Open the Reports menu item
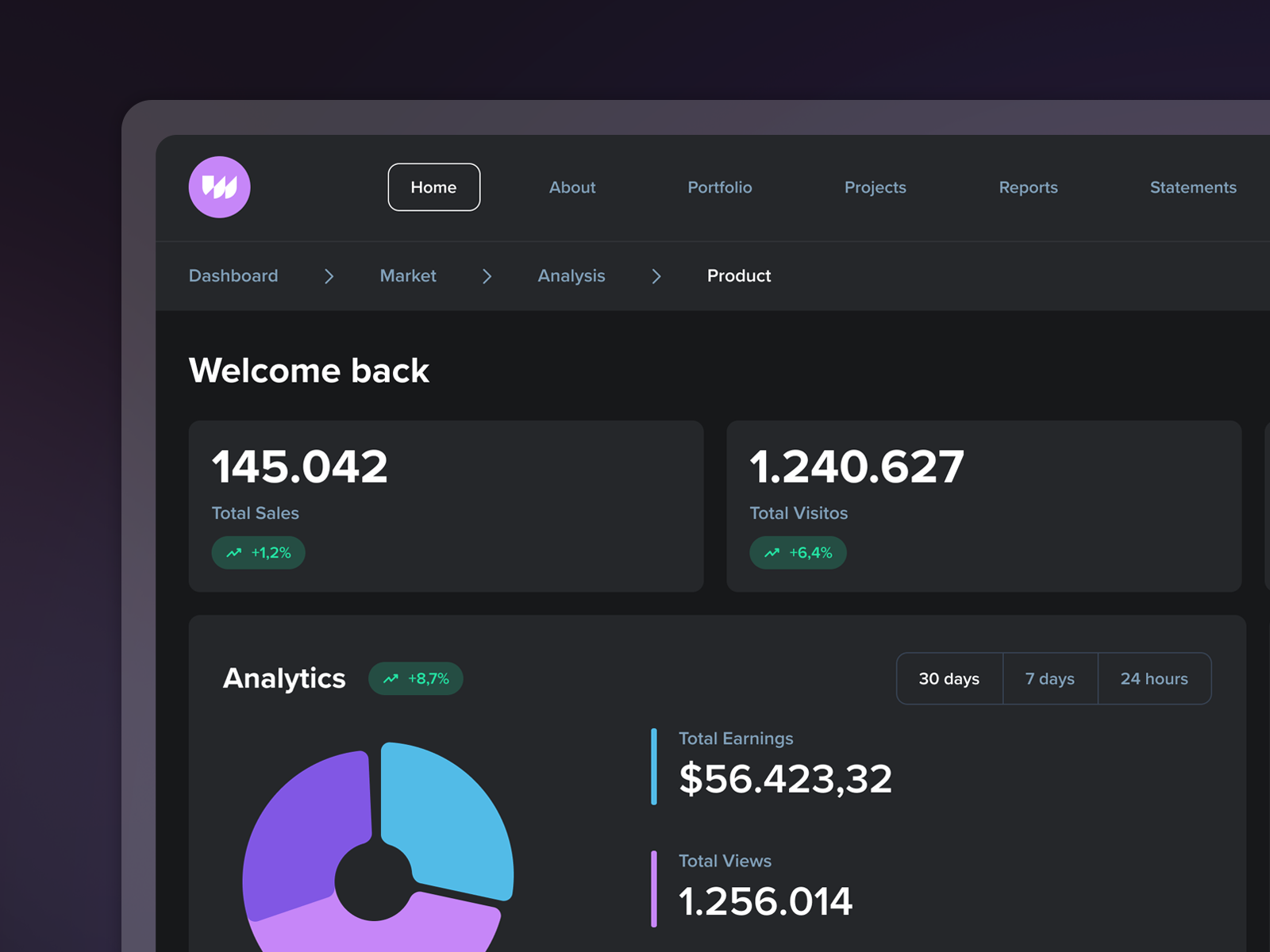Image resolution: width=1270 pixels, height=952 pixels. coord(1028,187)
